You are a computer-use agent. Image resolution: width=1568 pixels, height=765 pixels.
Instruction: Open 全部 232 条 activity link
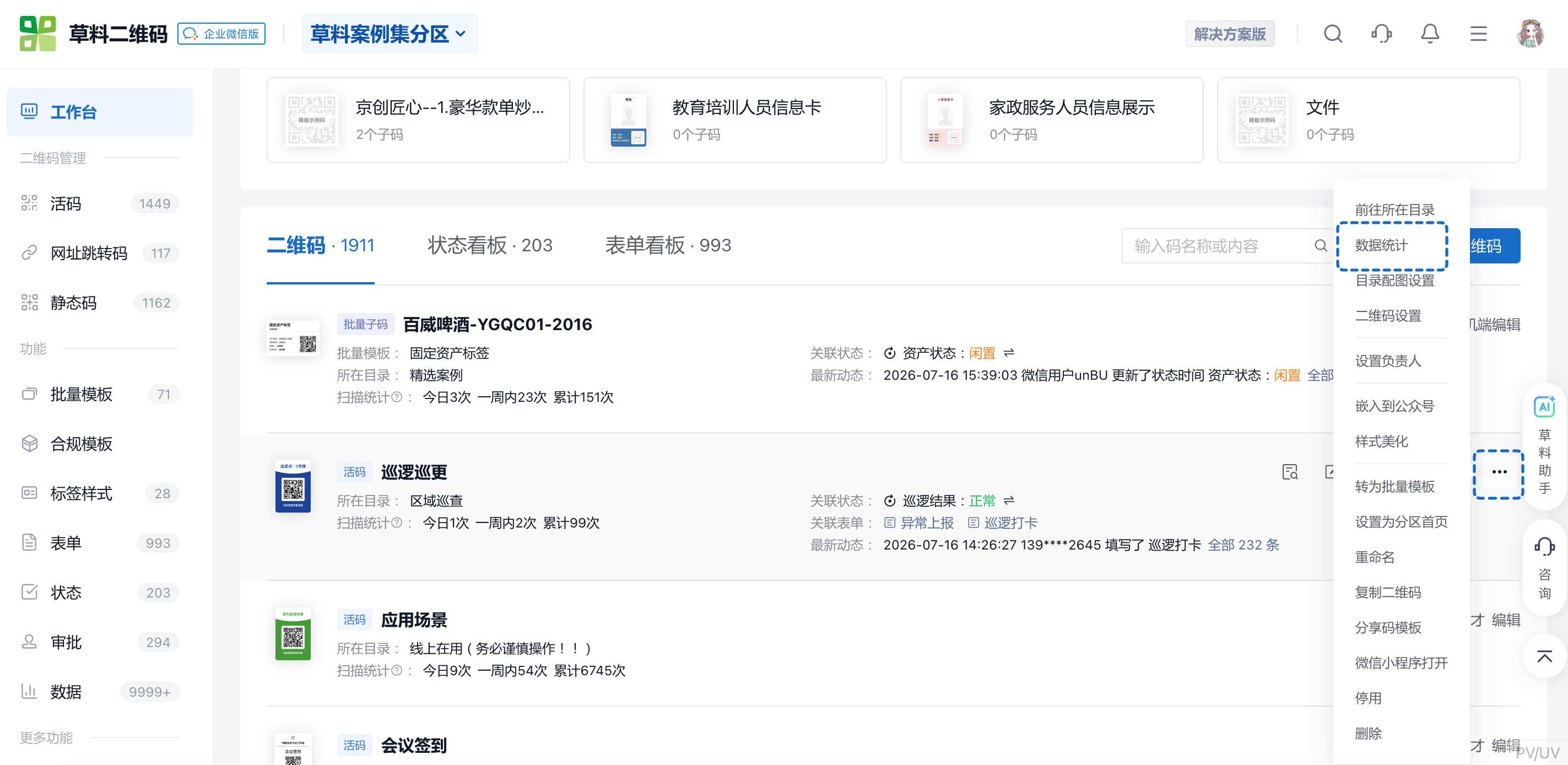tap(1243, 545)
